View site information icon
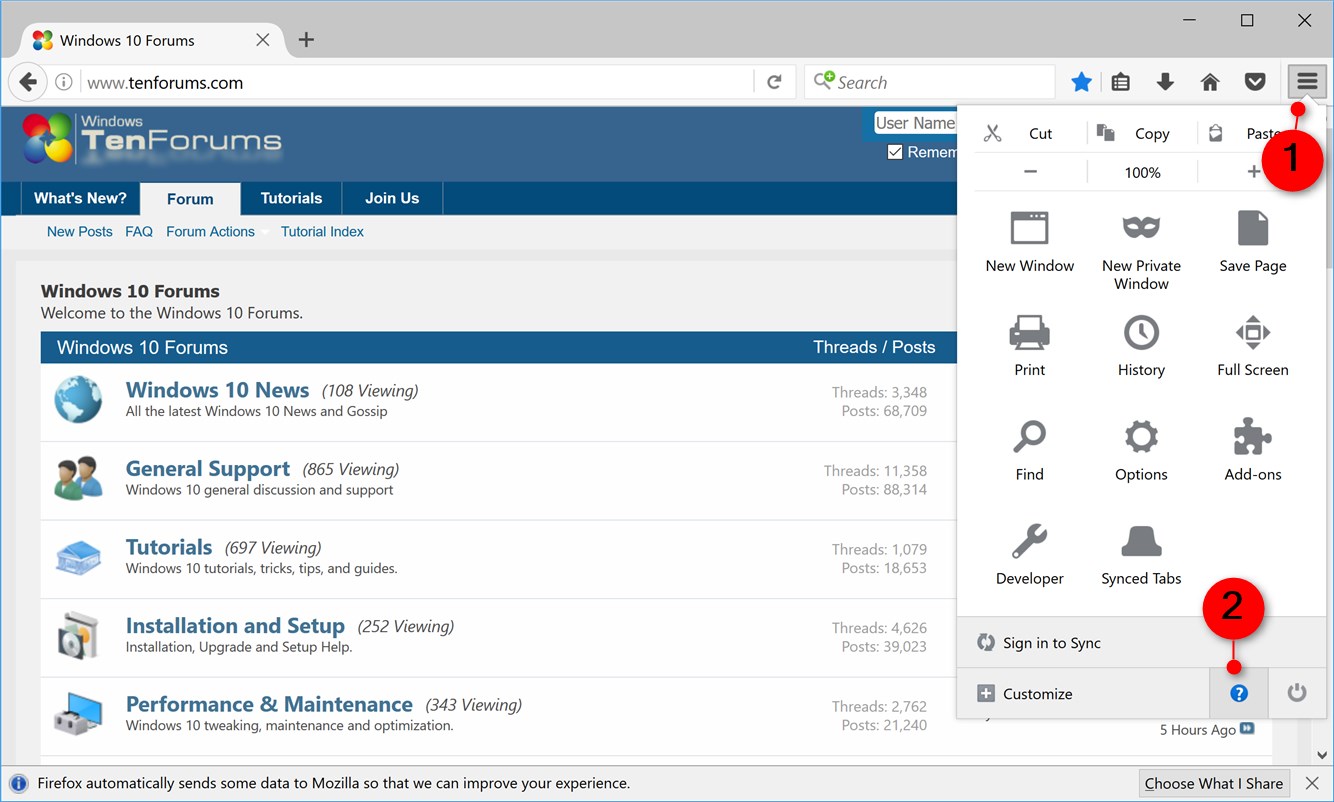 coord(62,82)
